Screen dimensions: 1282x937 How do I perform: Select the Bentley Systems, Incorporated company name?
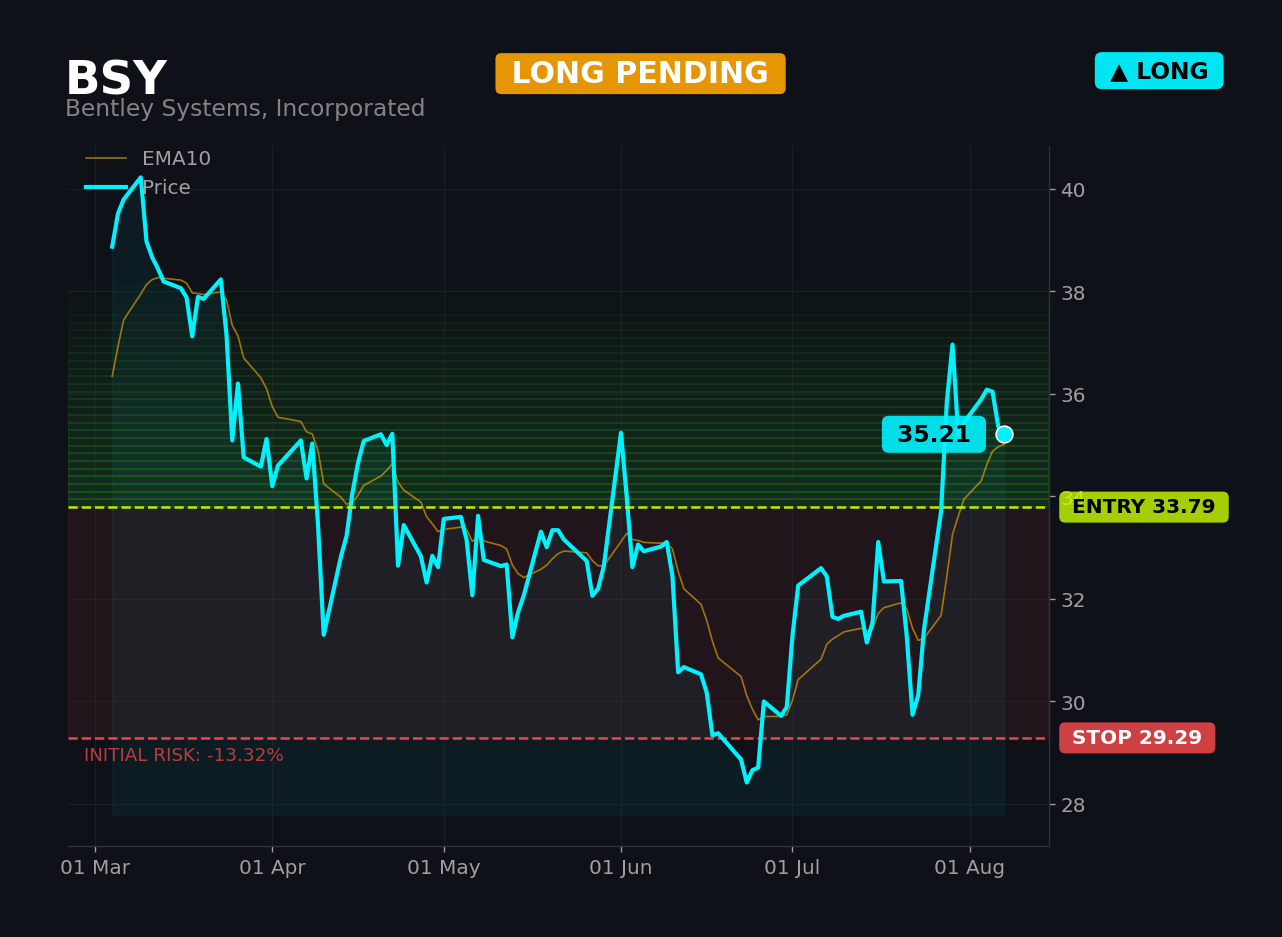(x=245, y=109)
